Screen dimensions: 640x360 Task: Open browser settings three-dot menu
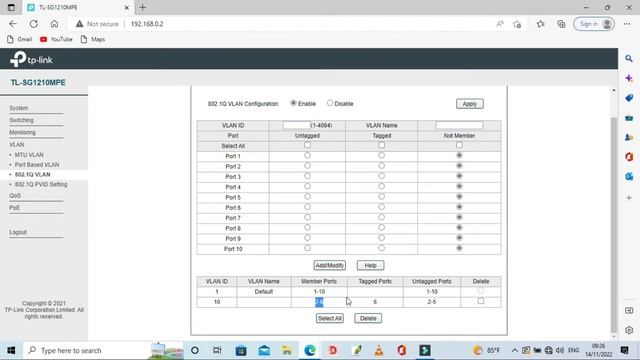[x=627, y=24]
